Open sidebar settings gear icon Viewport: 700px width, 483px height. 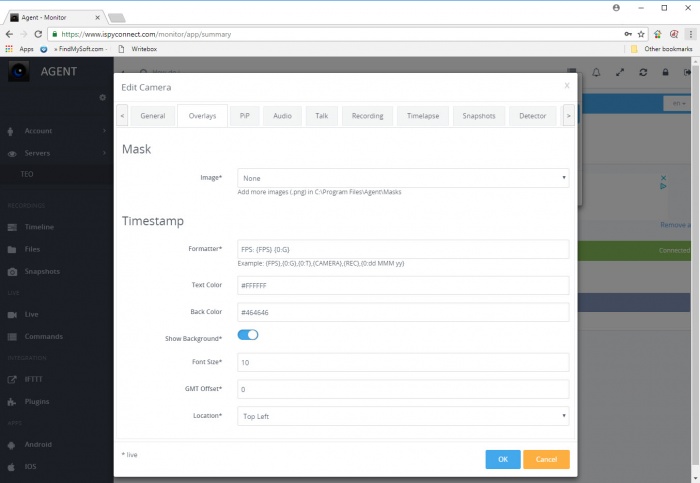pos(103,97)
